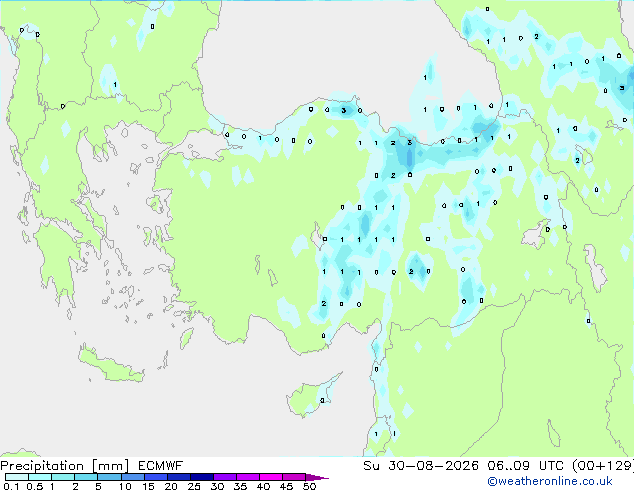Click the palest cyan 0.1 mm swatch
Image resolution: width=634 pixels, height=490 pixels.
(x=17, y=477)
